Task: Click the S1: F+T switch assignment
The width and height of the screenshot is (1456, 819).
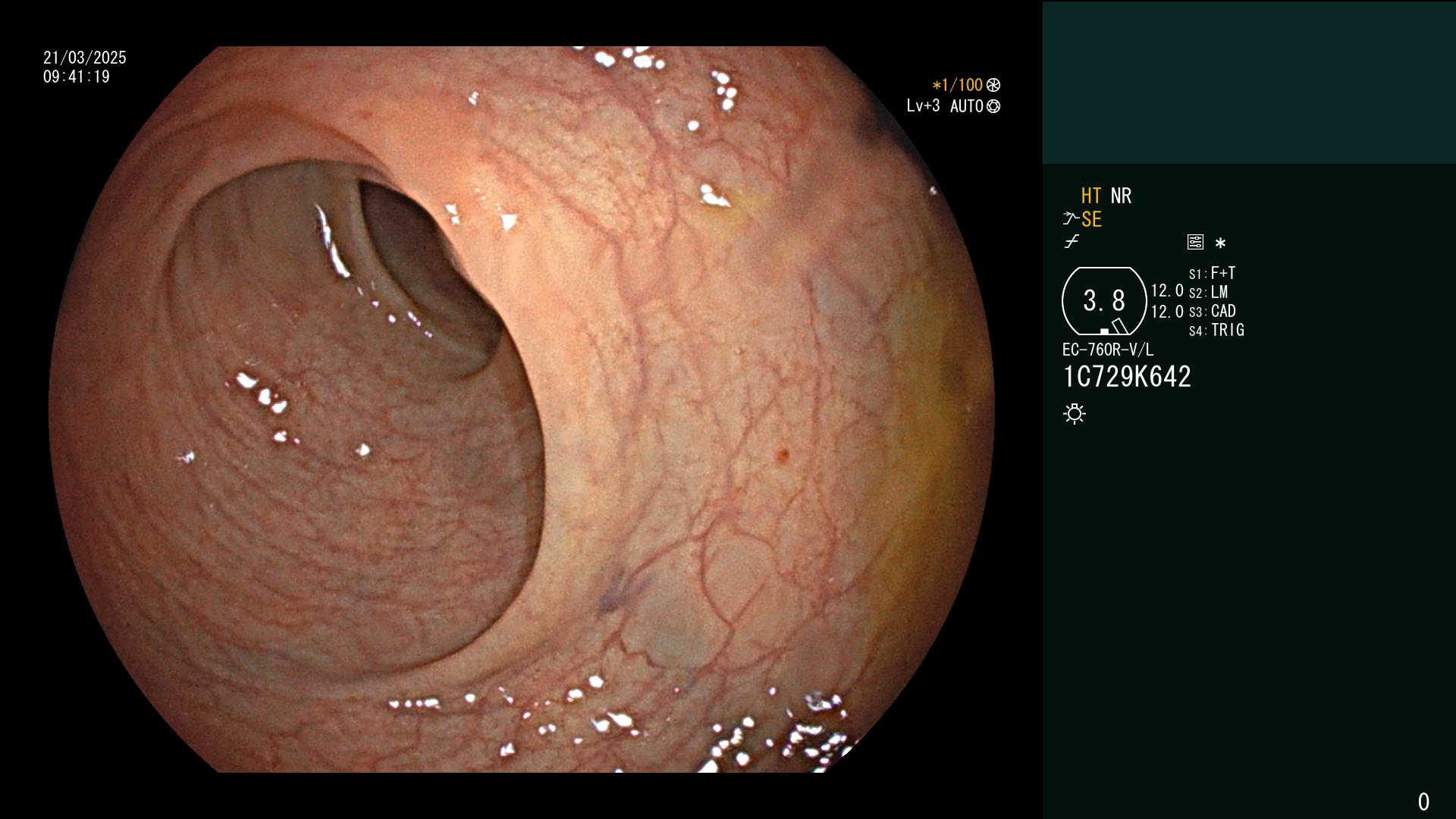Action: pos(1213,273)
